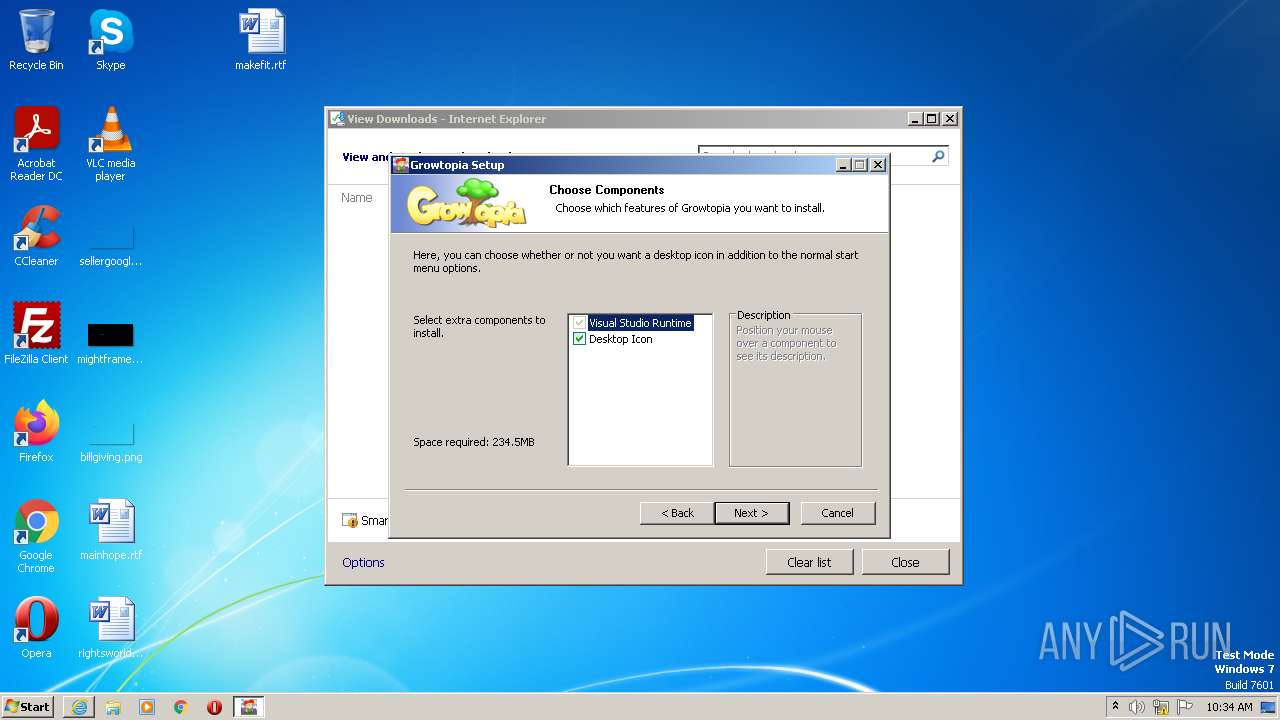The image size is (1280, 720).
Task: Click the View Downloads title bar icon
Action: click(x=338, y=118)
